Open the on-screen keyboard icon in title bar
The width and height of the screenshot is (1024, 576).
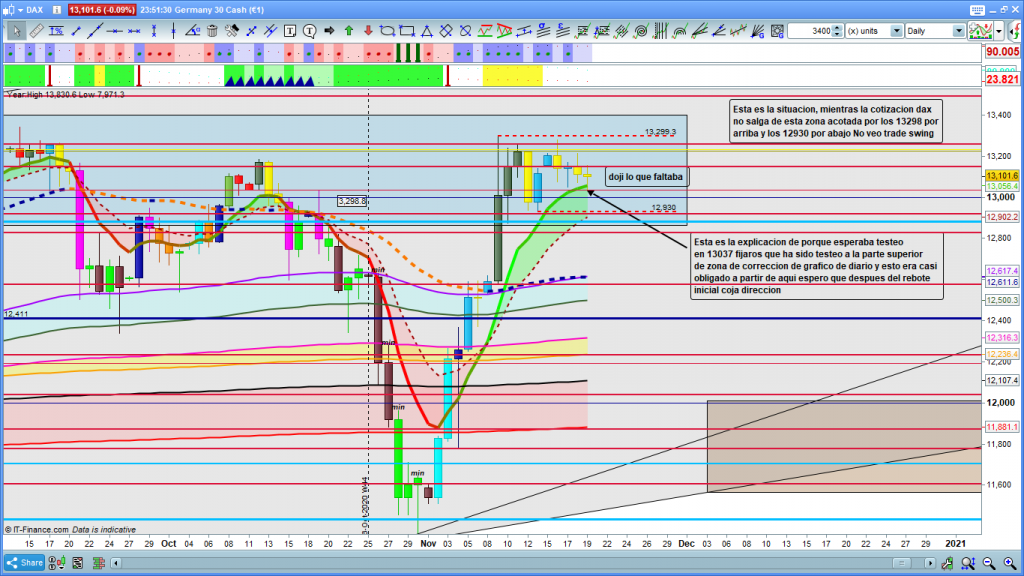pos(977,10)
